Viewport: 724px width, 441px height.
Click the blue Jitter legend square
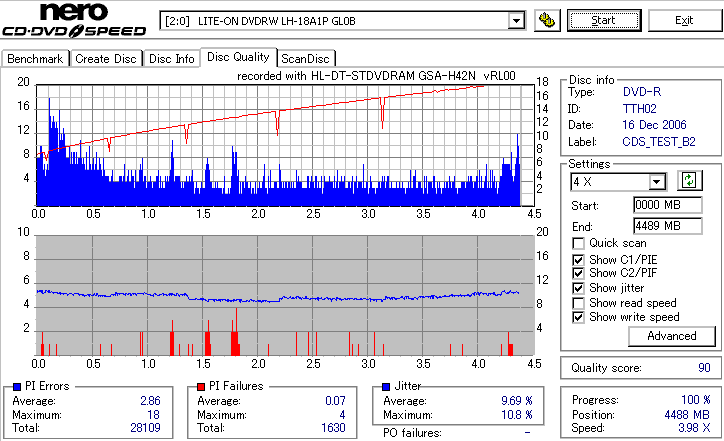pos(386,387)
